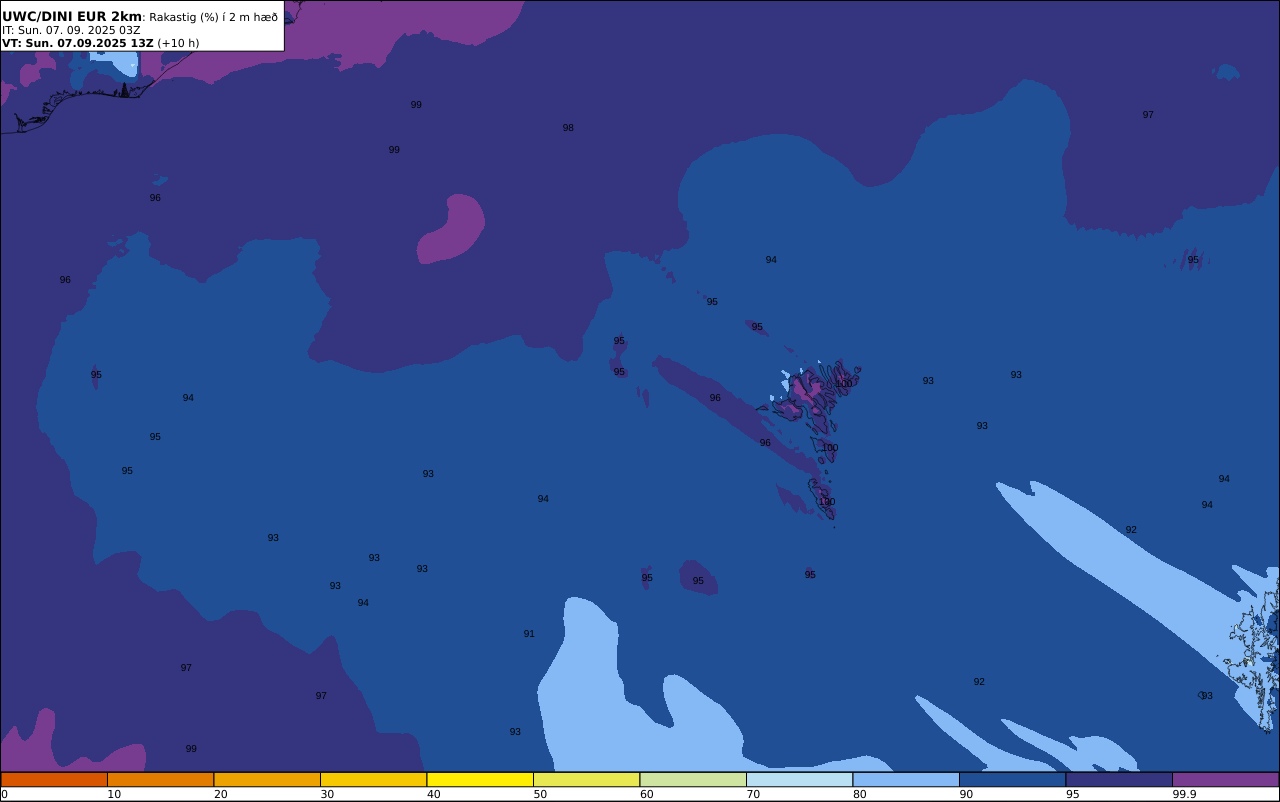Image resolution: width=1280 pixels, height=802 pixels.
Task: Click the amber 20–30 legend swatch
Action: tap(267, 779)
